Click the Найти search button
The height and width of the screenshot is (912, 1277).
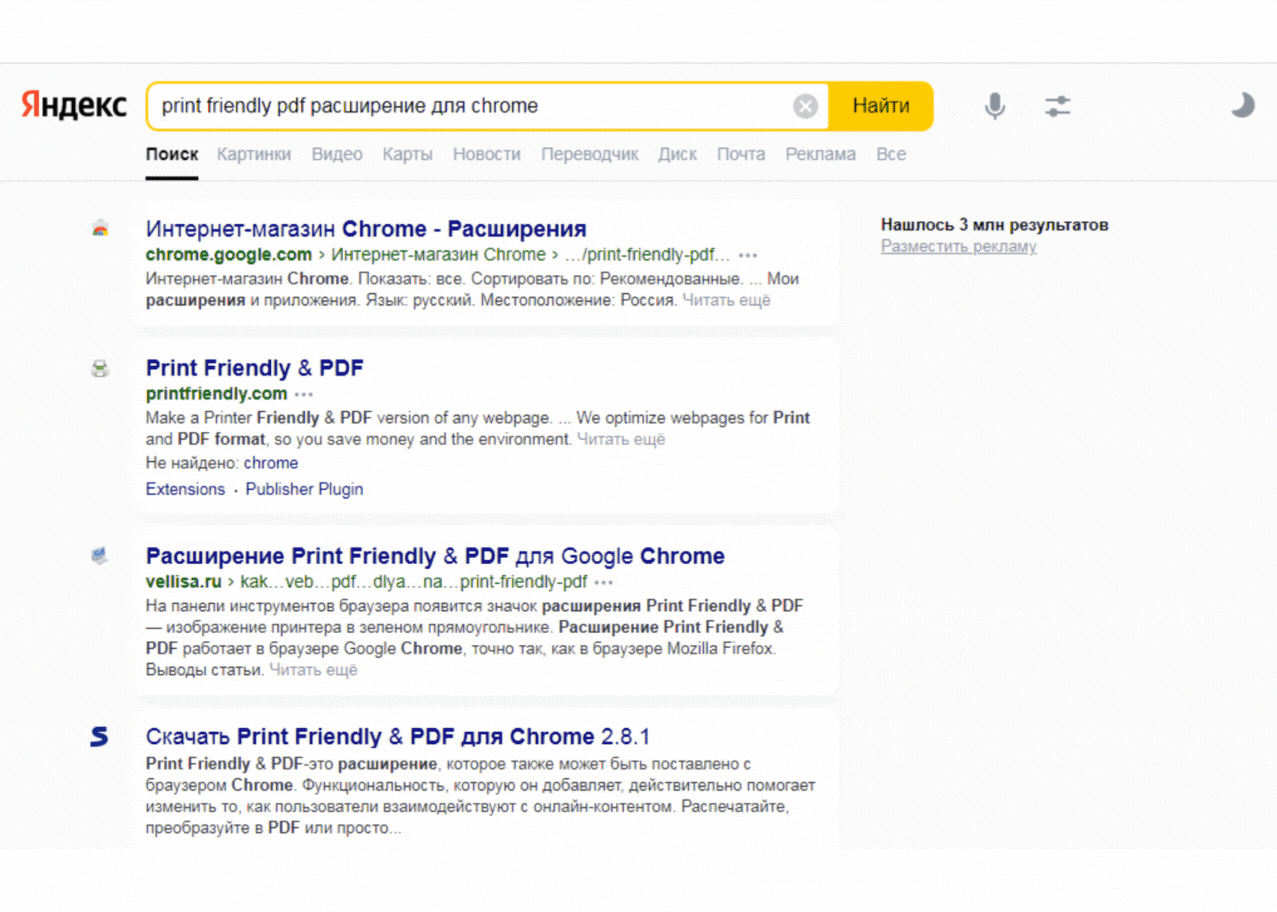point(881,106)
